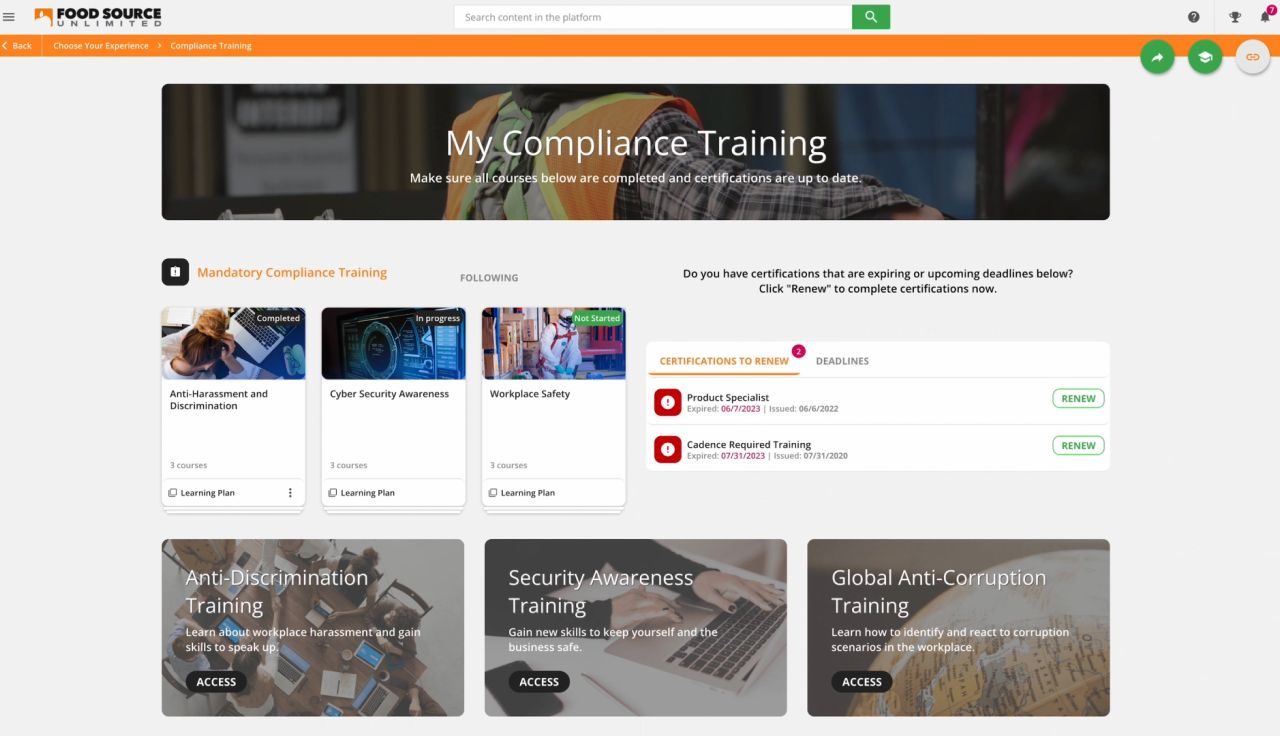Screen dimensions: 1280x736
Task: Open the hamburger main menu
Action: point(9,17)
